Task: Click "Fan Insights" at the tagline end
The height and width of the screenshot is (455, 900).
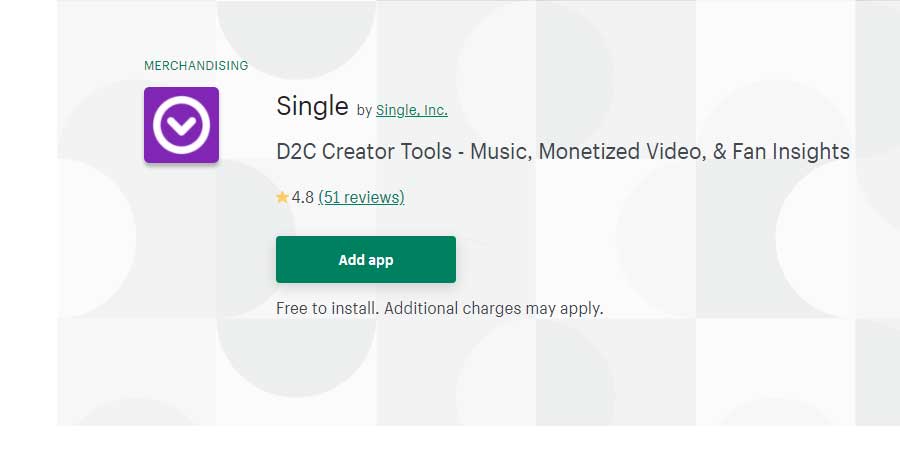Action: point(791,152)
